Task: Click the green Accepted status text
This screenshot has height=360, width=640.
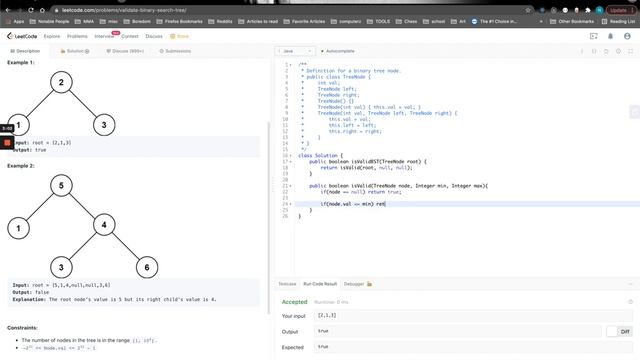Action: [x=294, y=302]
